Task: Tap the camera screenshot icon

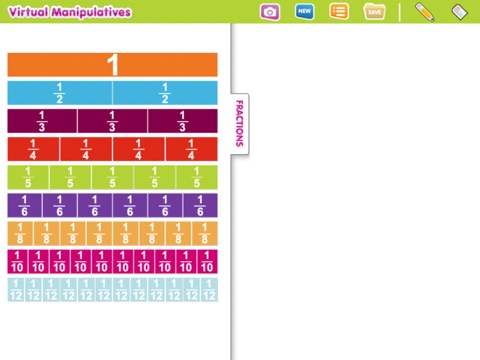Action: [270, 12]
